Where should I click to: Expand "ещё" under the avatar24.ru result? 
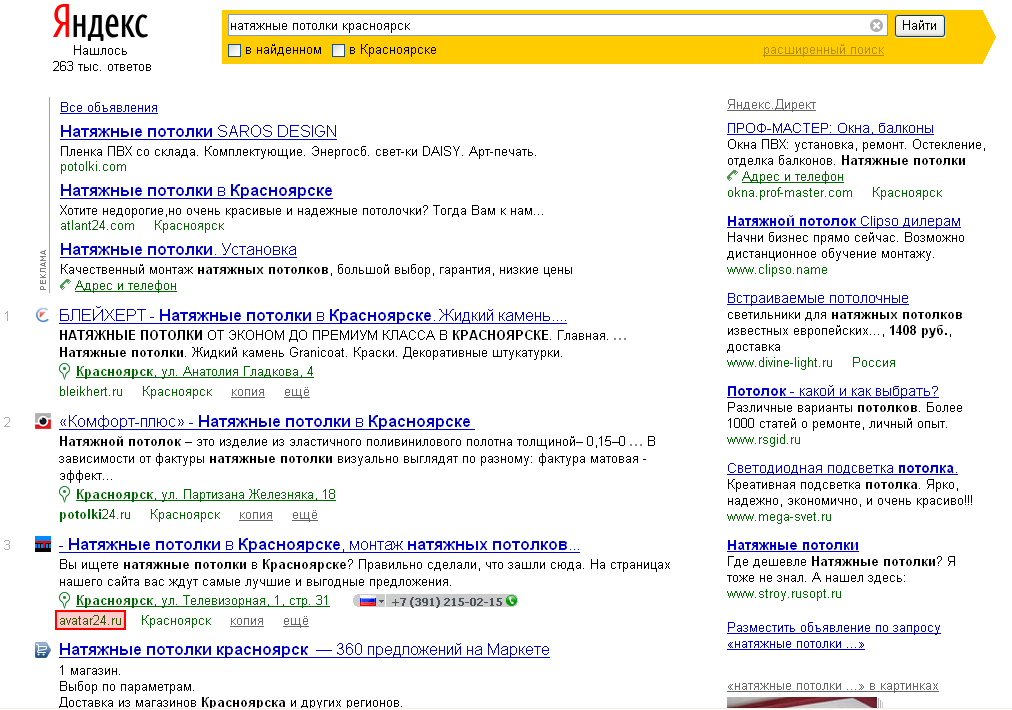[x=296, y=621]
